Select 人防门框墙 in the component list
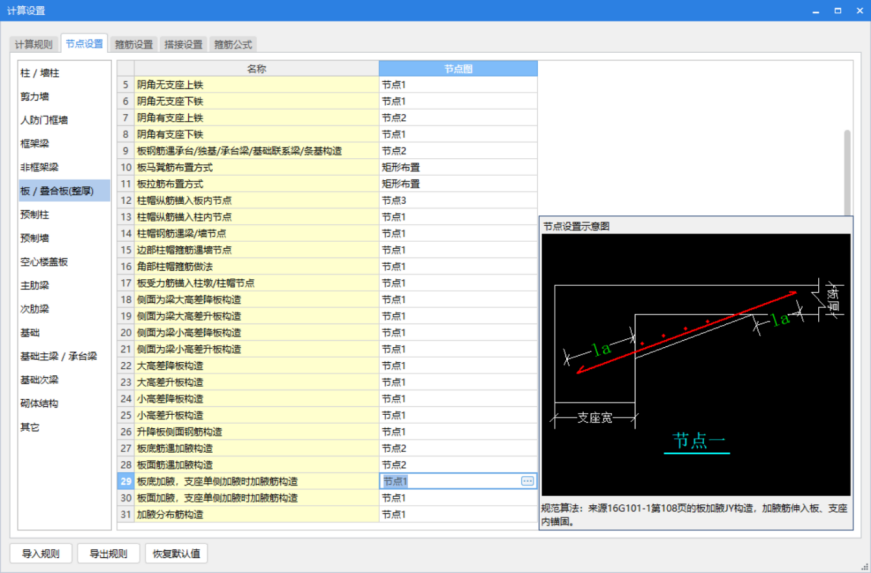 (64, 120)
